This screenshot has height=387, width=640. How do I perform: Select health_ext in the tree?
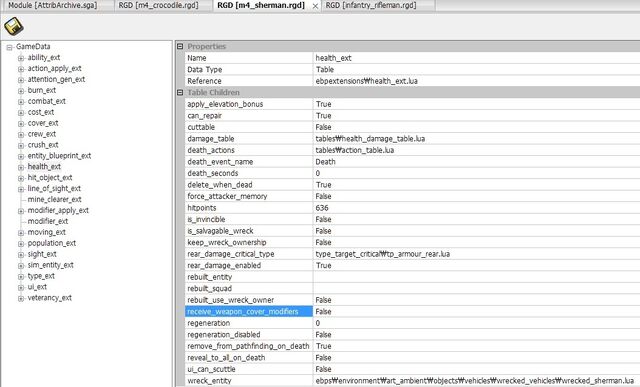(x=44, y=167)
